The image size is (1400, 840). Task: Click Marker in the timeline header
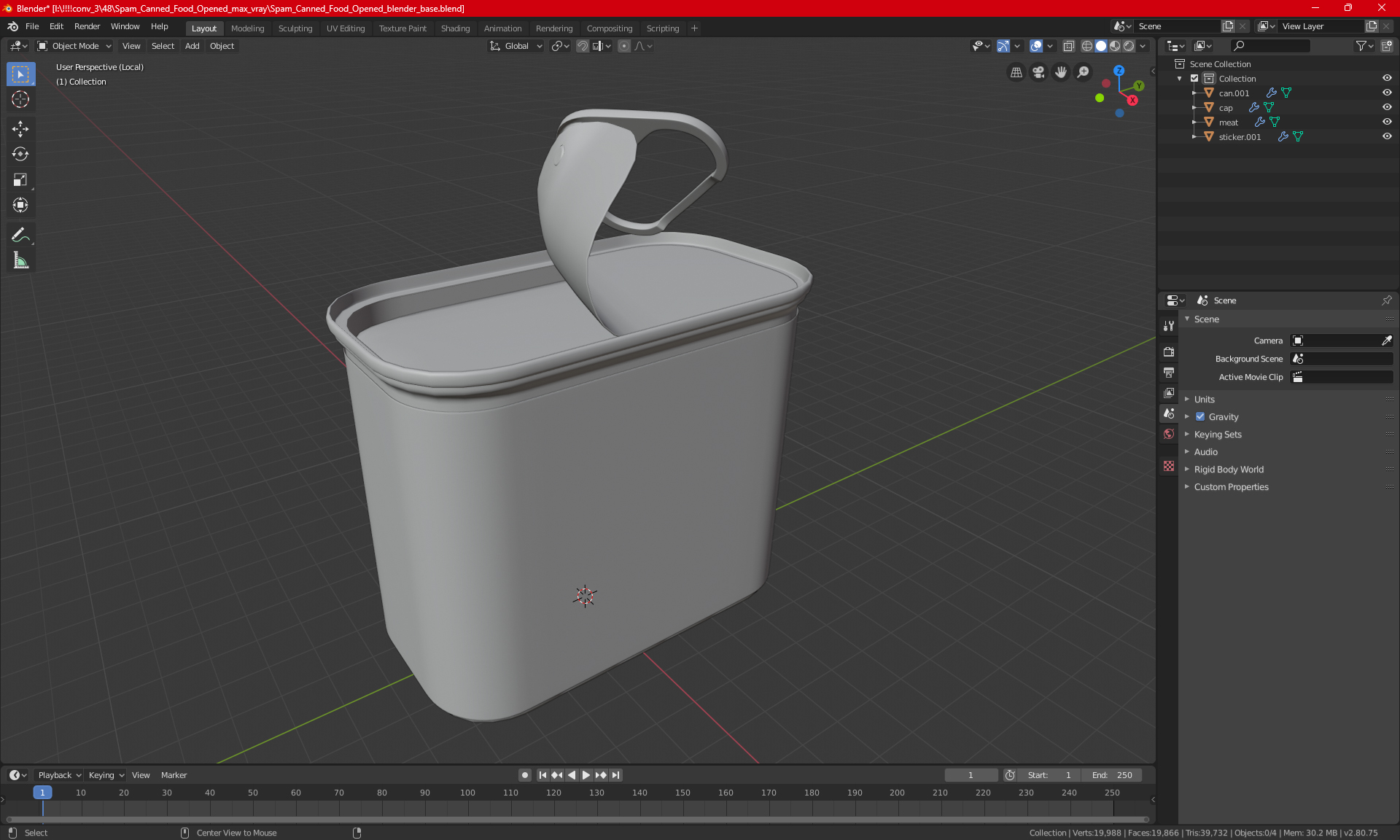[x=174, y=775]
